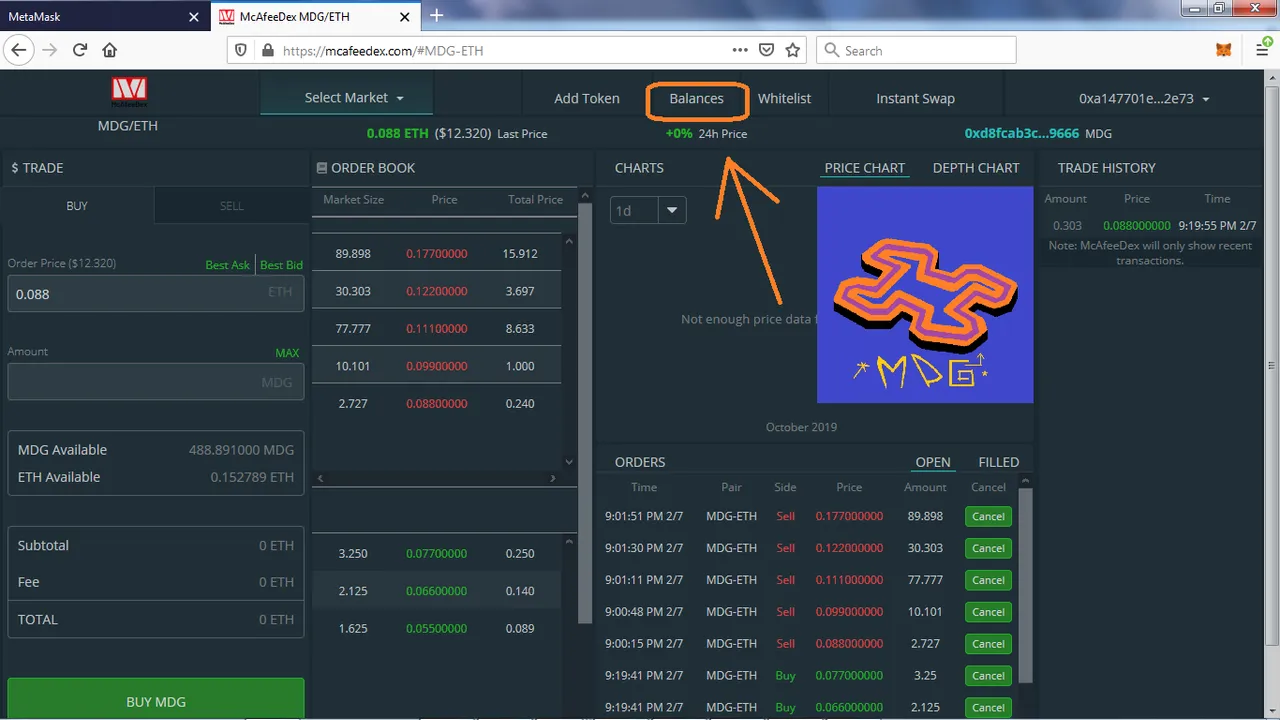
Task: Show OPEN orders tab
Action: 933,462
